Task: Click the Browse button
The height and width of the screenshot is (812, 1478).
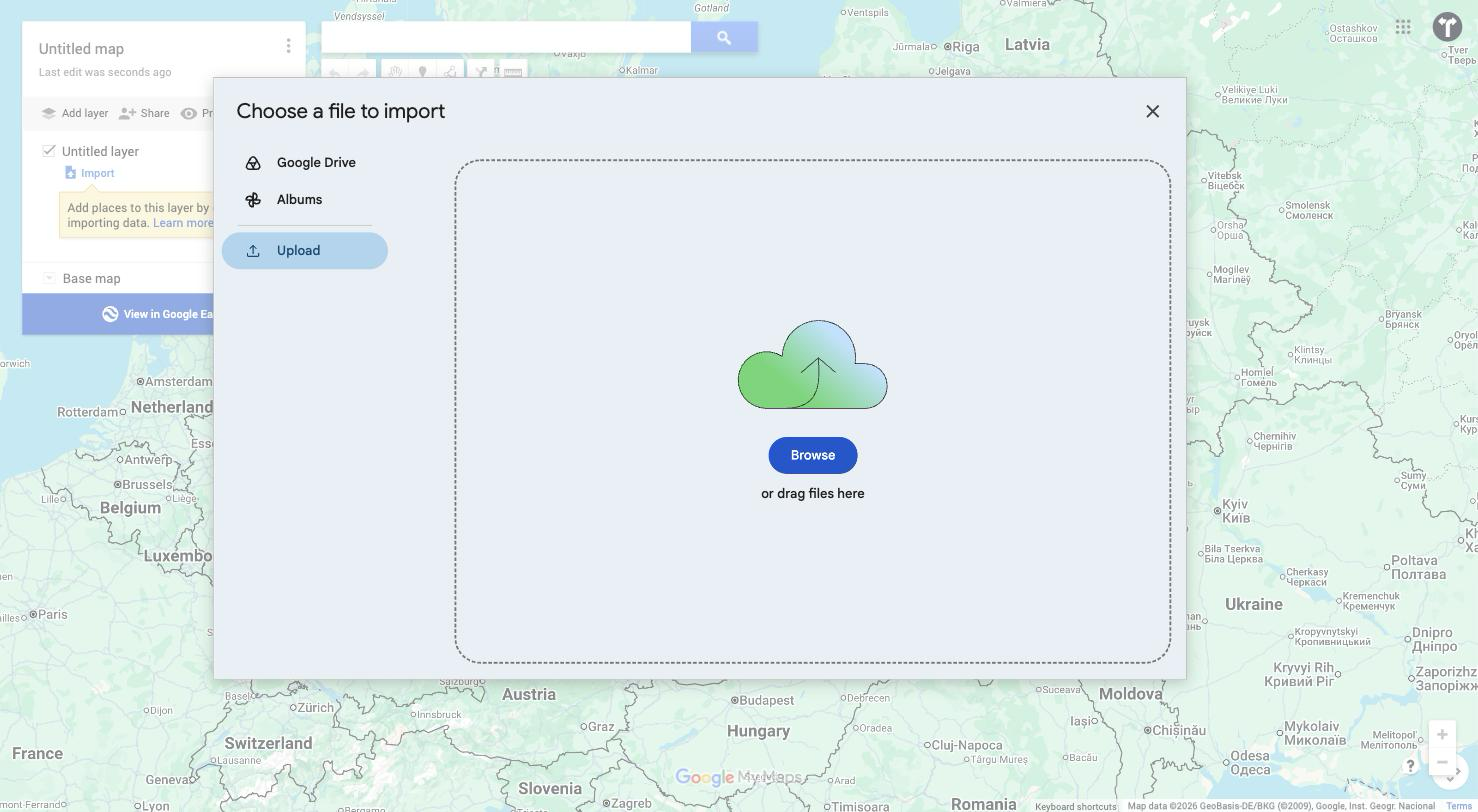Action: tap(812, 455)
